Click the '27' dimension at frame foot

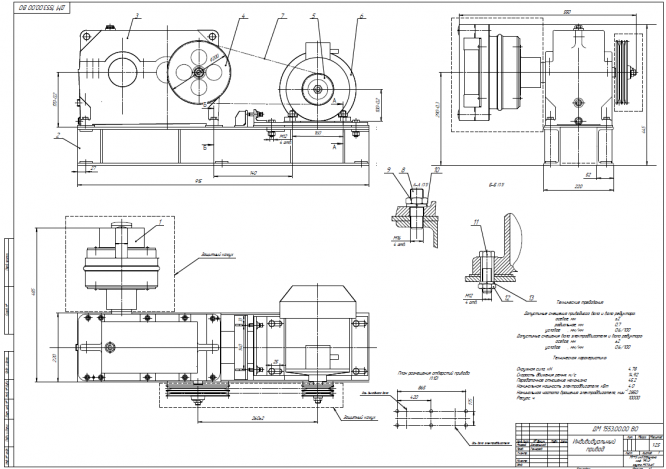(94, 168)
